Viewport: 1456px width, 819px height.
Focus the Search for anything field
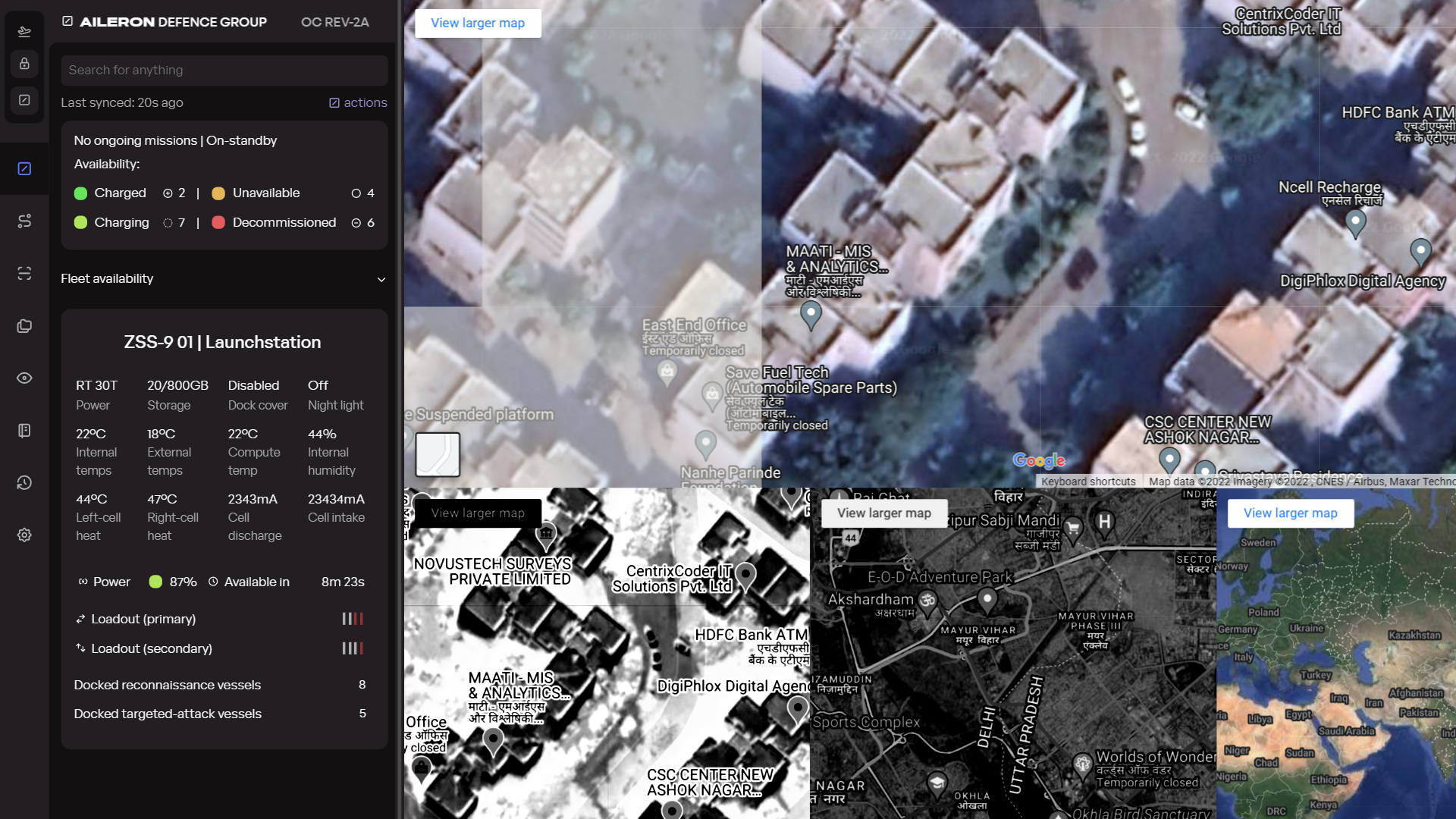[224, 70]
